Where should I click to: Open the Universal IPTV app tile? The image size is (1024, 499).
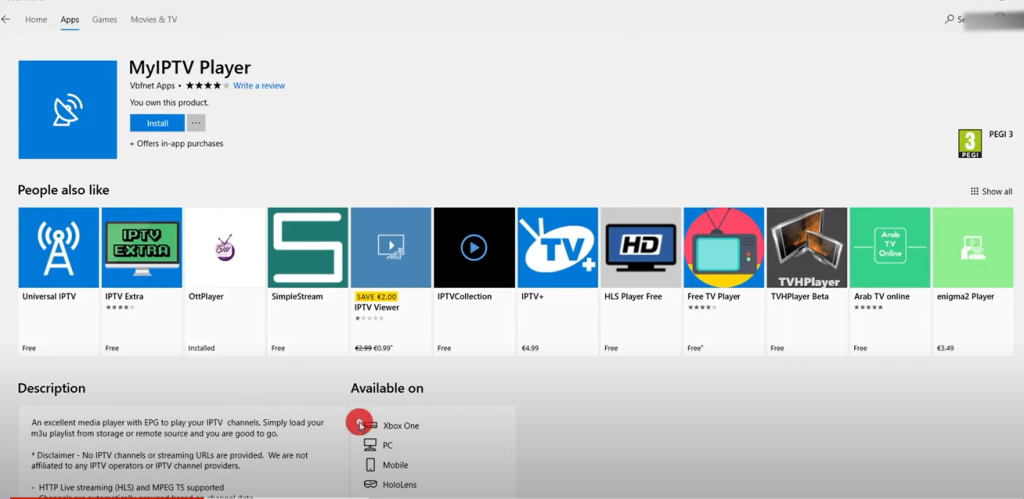[x=59, y=282]
